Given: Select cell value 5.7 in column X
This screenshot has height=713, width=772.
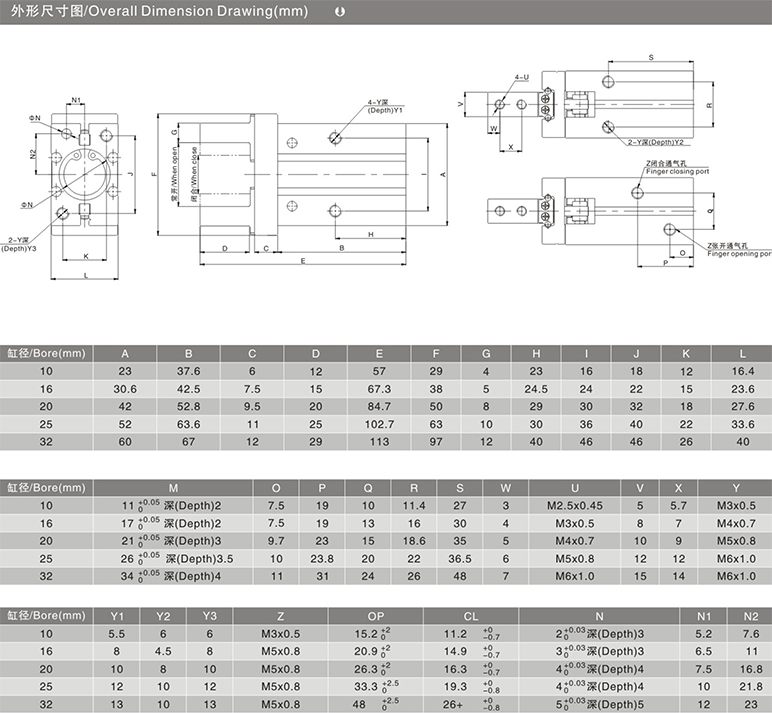Looking at the screenshot, I should [x=678, y=506].
